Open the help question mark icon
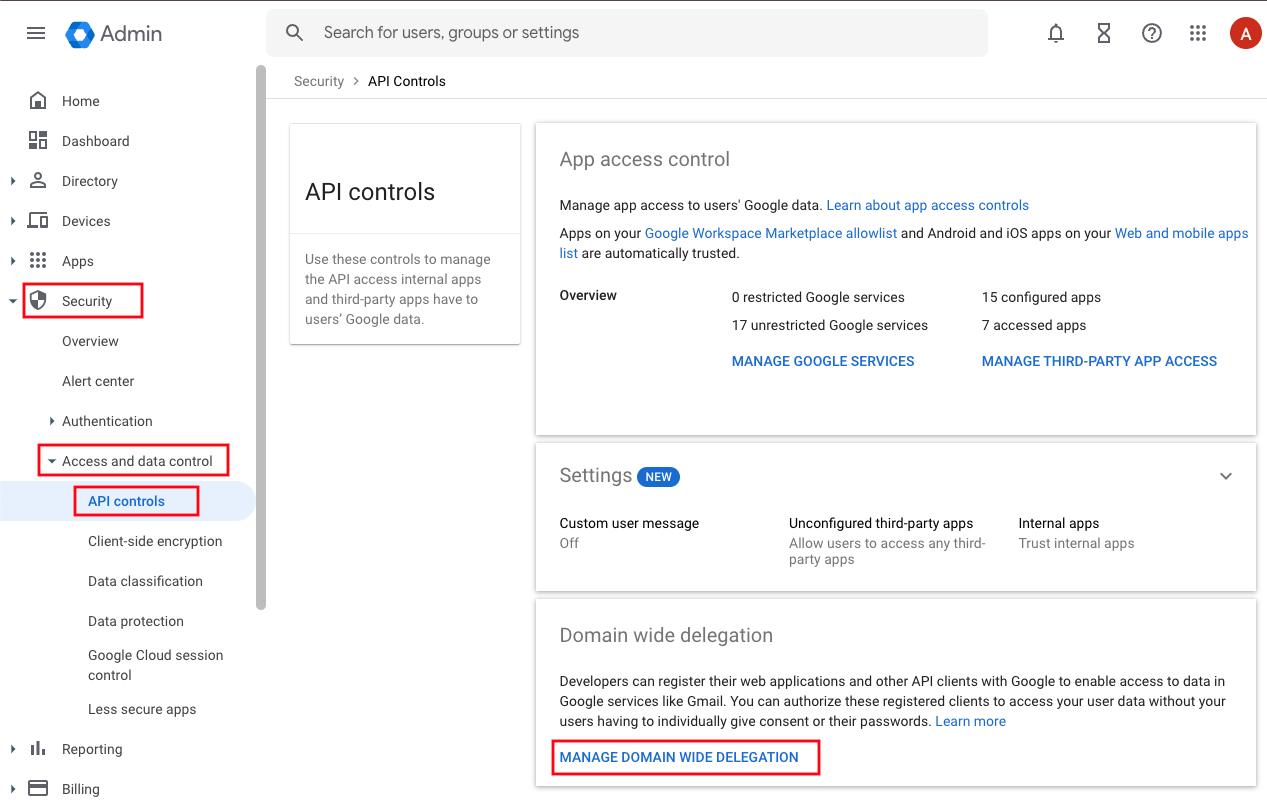The height and width of the screenshot is (809, 1267). (x=1152, y=33)
